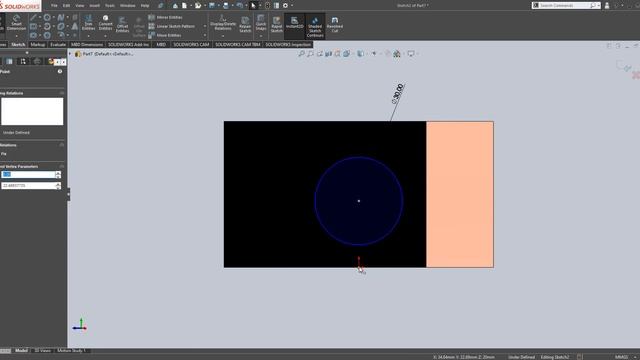Open the ConfigurationManager tab icon
This screenshot has height=360, width=640.
[x=23, y=62]
